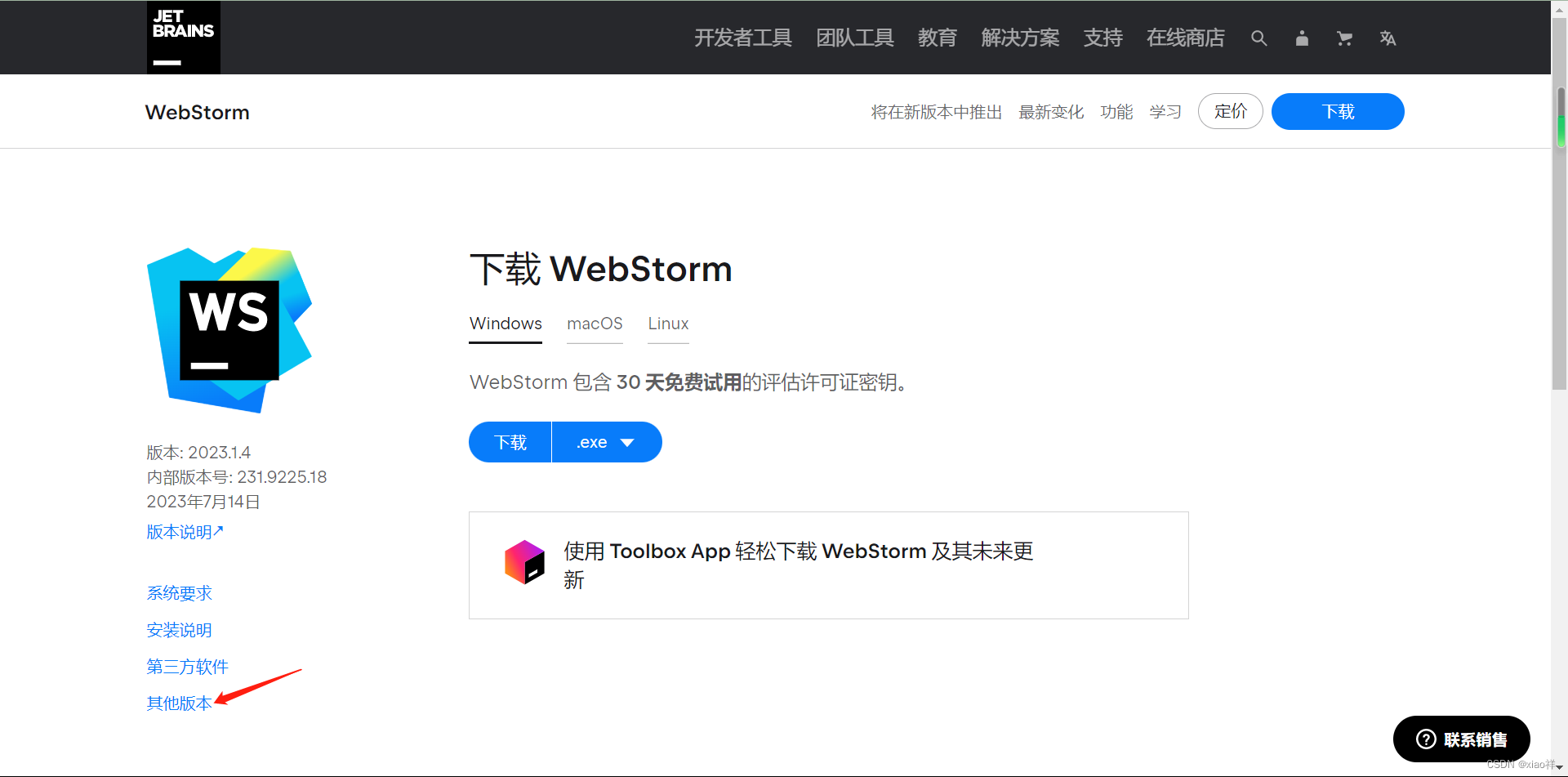Open the shopping cart icon
This screenshot has width=1568, height=777.
pos(1344,38)
